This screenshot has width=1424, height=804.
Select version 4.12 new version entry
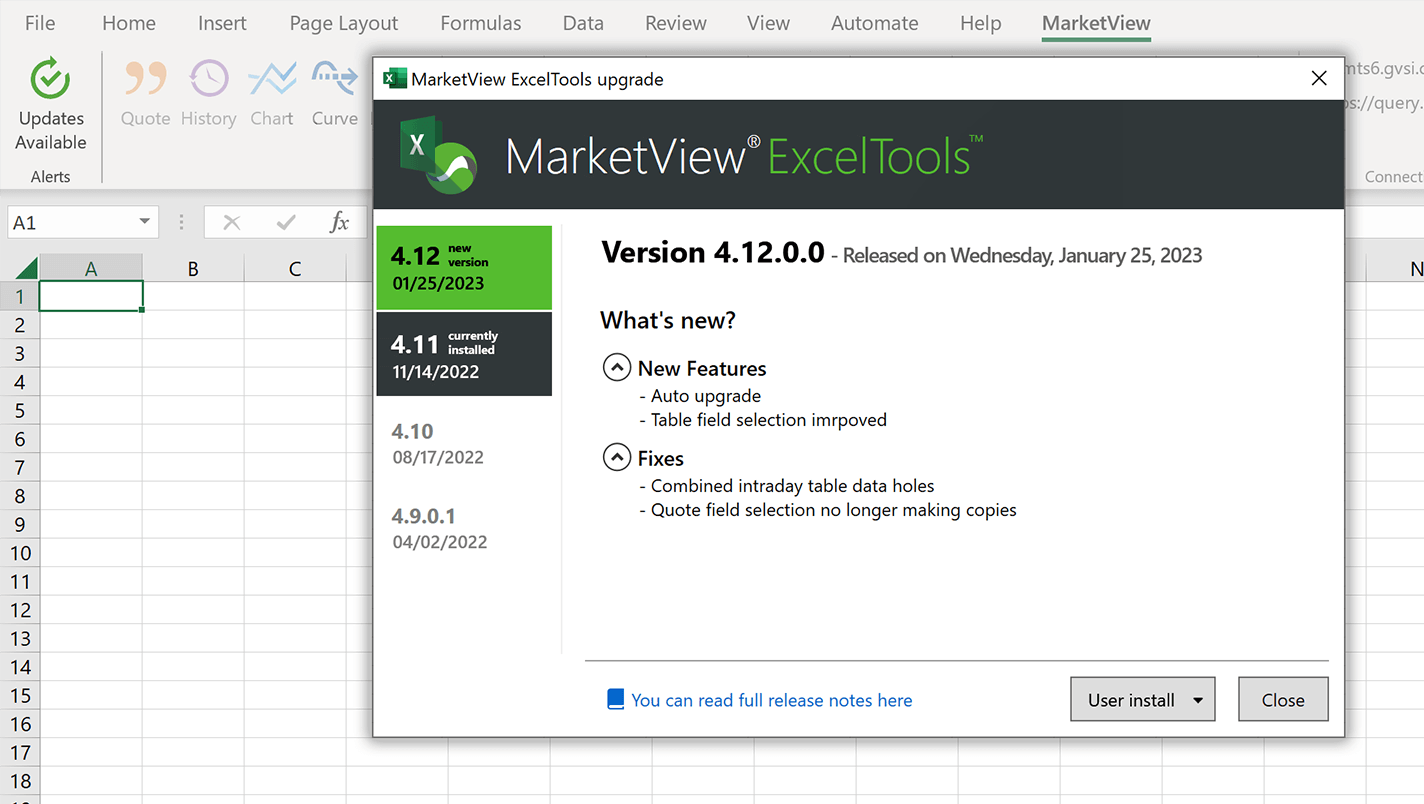point(464,268)
